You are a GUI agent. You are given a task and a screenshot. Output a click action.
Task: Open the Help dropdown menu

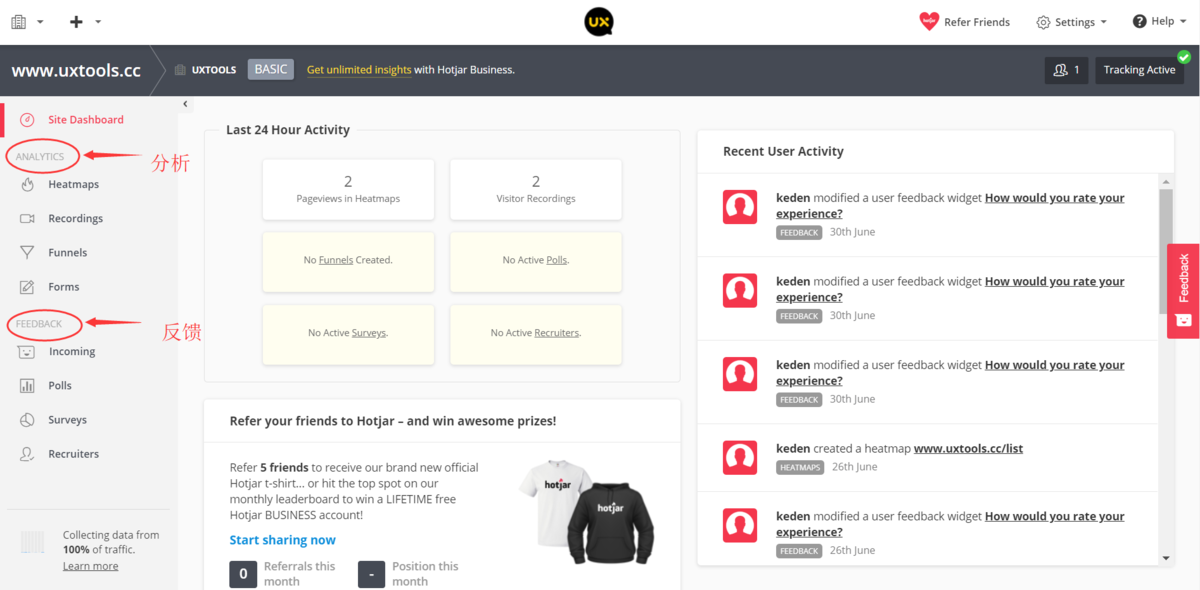(x=1160, y=21)
